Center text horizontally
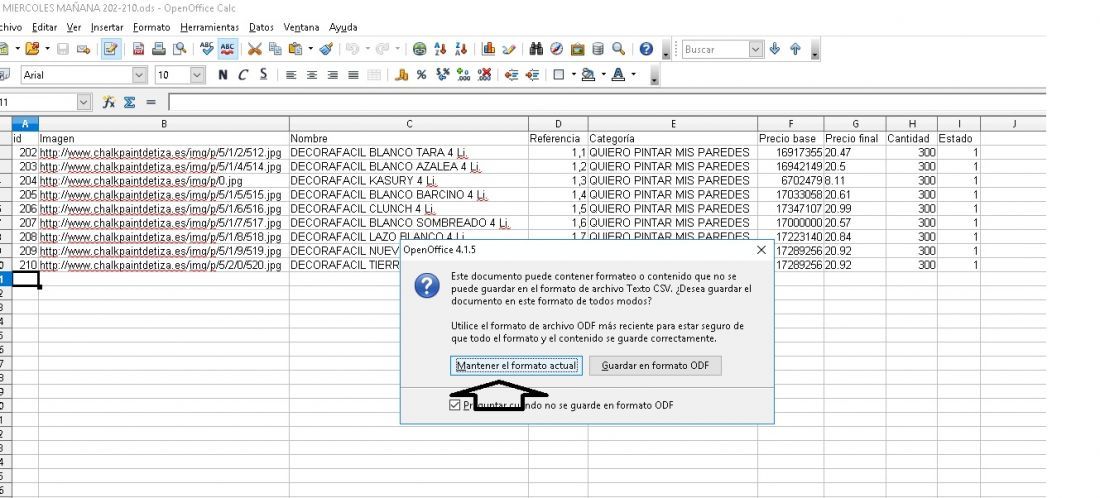 click(x=311, y=74)
